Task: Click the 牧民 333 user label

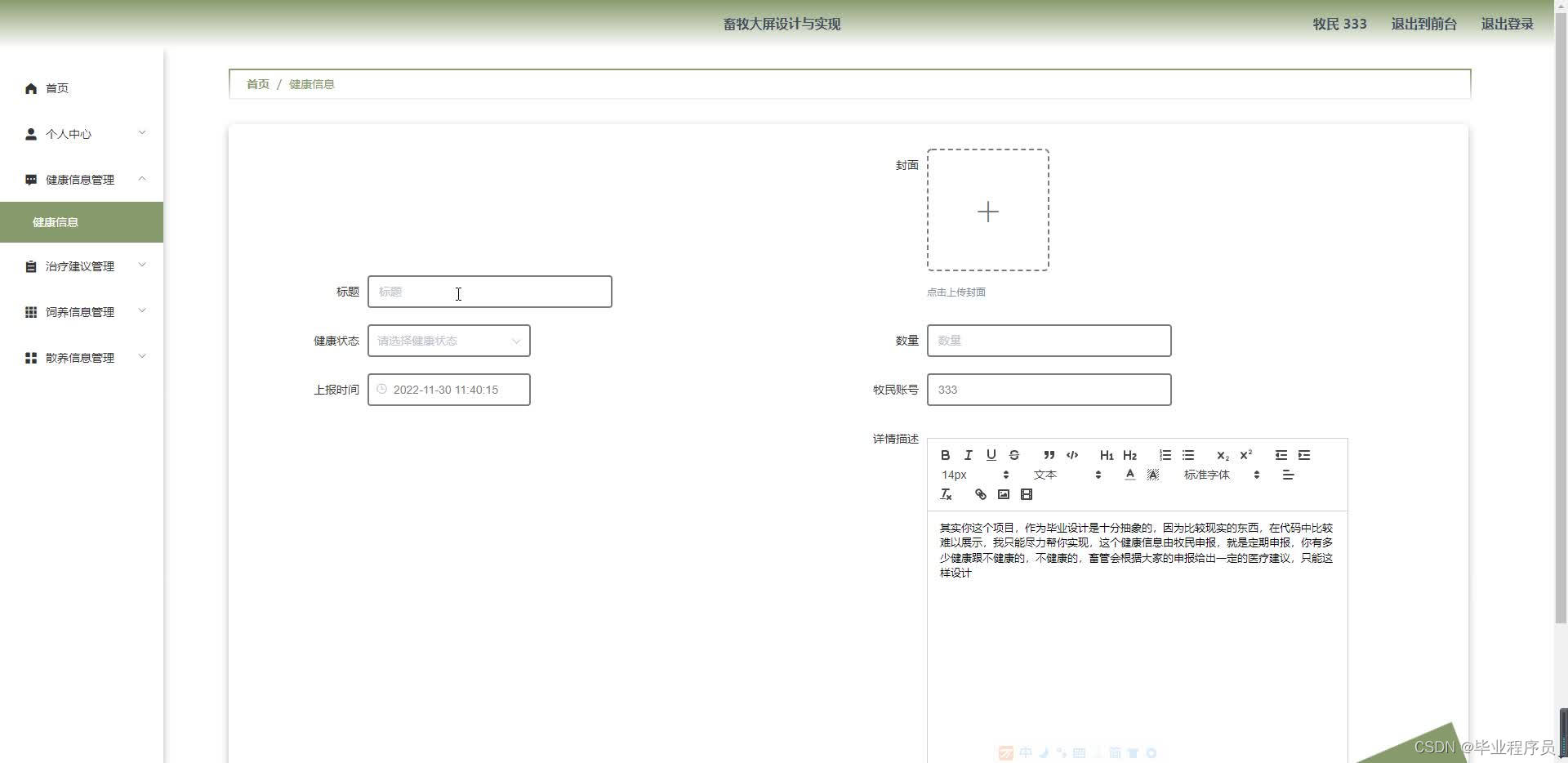Action: coord(1339,24)
